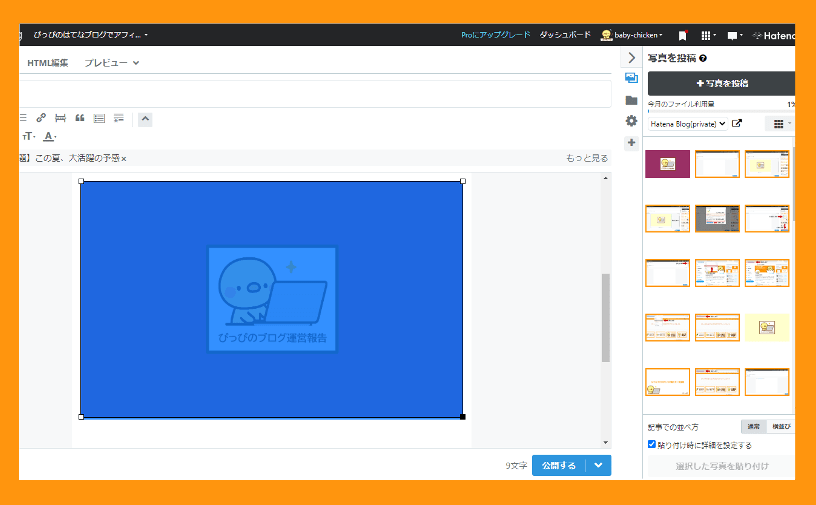Switch to the HTML編集 tab

point(47,63)
